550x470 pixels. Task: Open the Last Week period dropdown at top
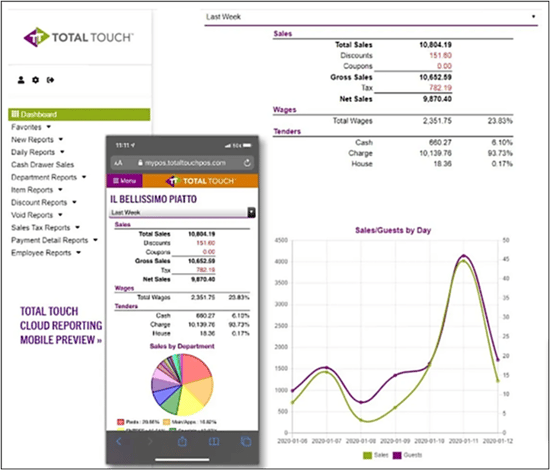point(371,17)
